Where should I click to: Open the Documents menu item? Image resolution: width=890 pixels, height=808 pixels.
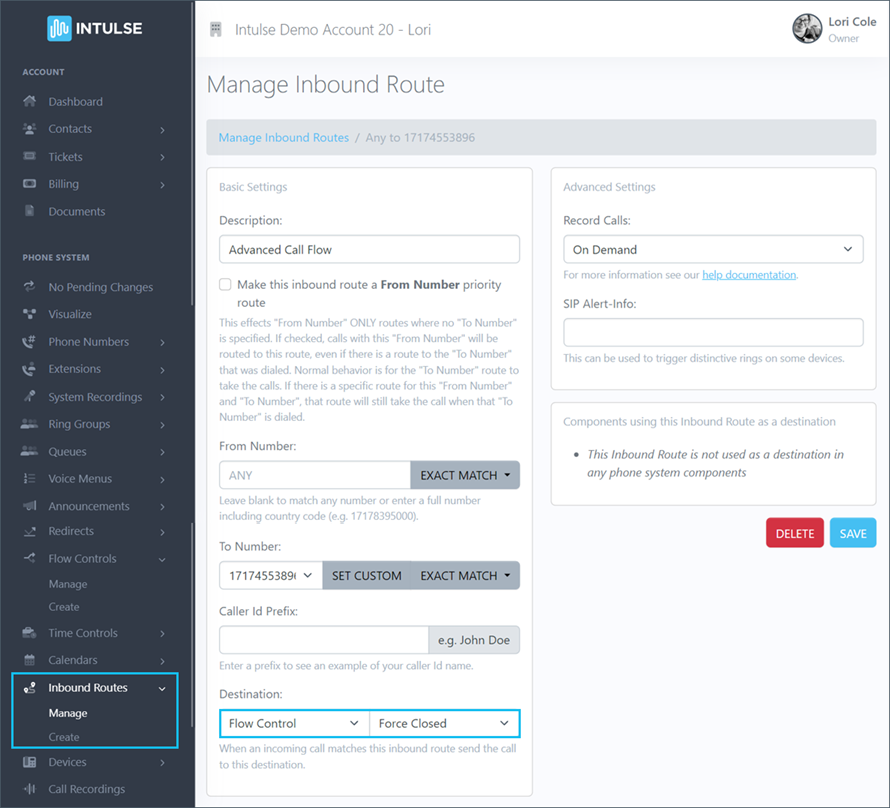click(x=77, y=211)
